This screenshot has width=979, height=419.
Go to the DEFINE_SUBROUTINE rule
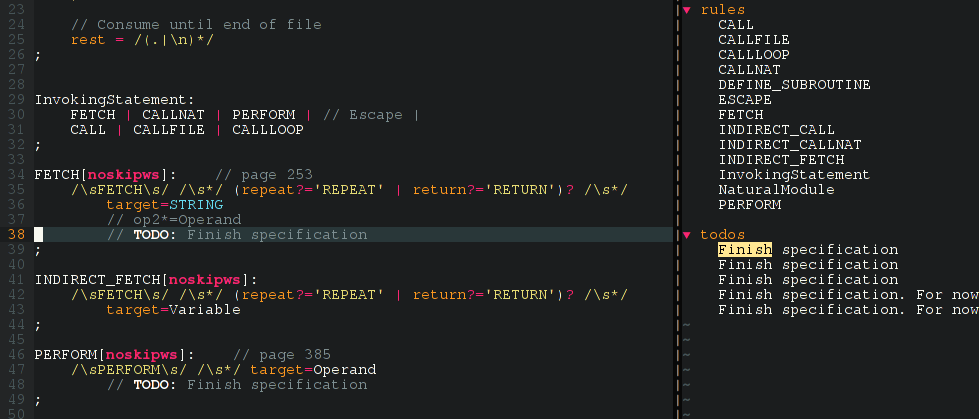coord(794,85)
